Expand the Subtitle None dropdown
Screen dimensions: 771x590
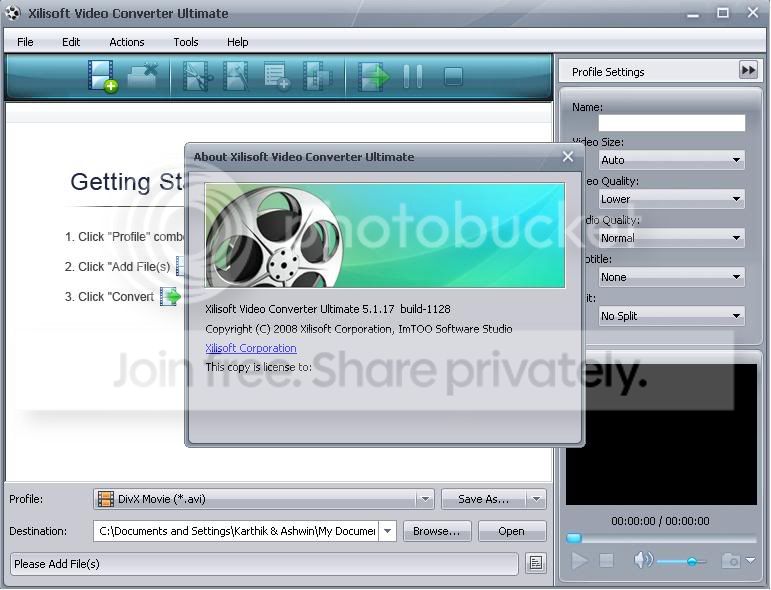pyautogui.click(x=736, y=277)
